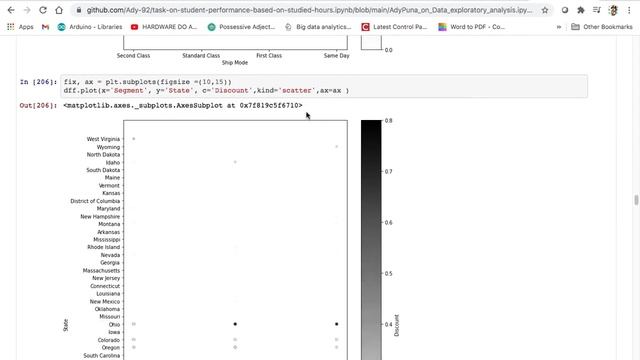The height and width of the screenshot is (360, 640).
Task: Click 'West Virginia' axis label
Action: click(103, 139)
